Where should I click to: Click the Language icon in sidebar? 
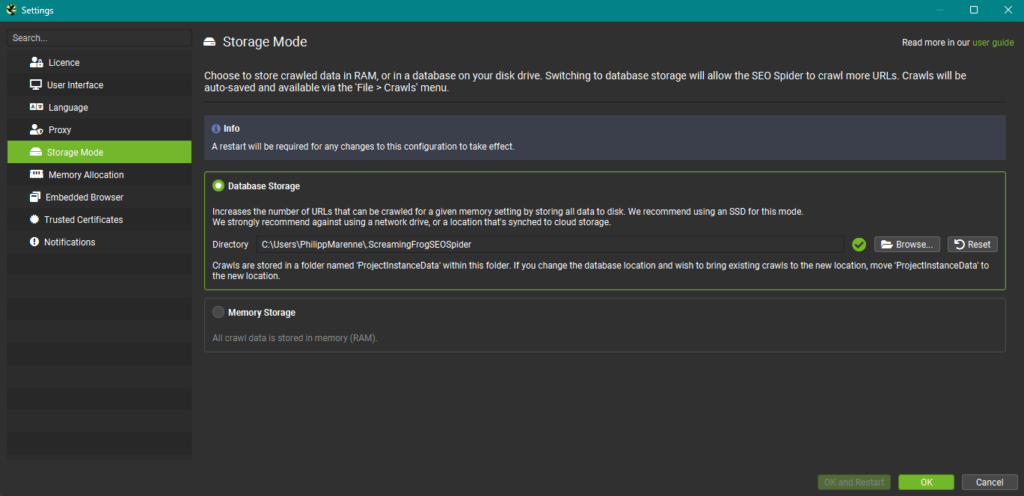37,107
